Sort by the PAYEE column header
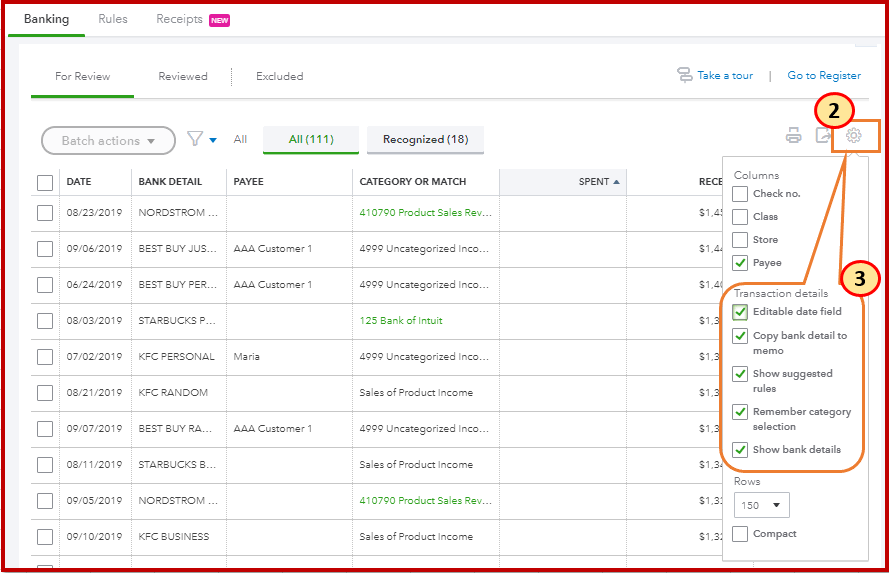This screenshot has width=889, height=573. pos(248,182)
